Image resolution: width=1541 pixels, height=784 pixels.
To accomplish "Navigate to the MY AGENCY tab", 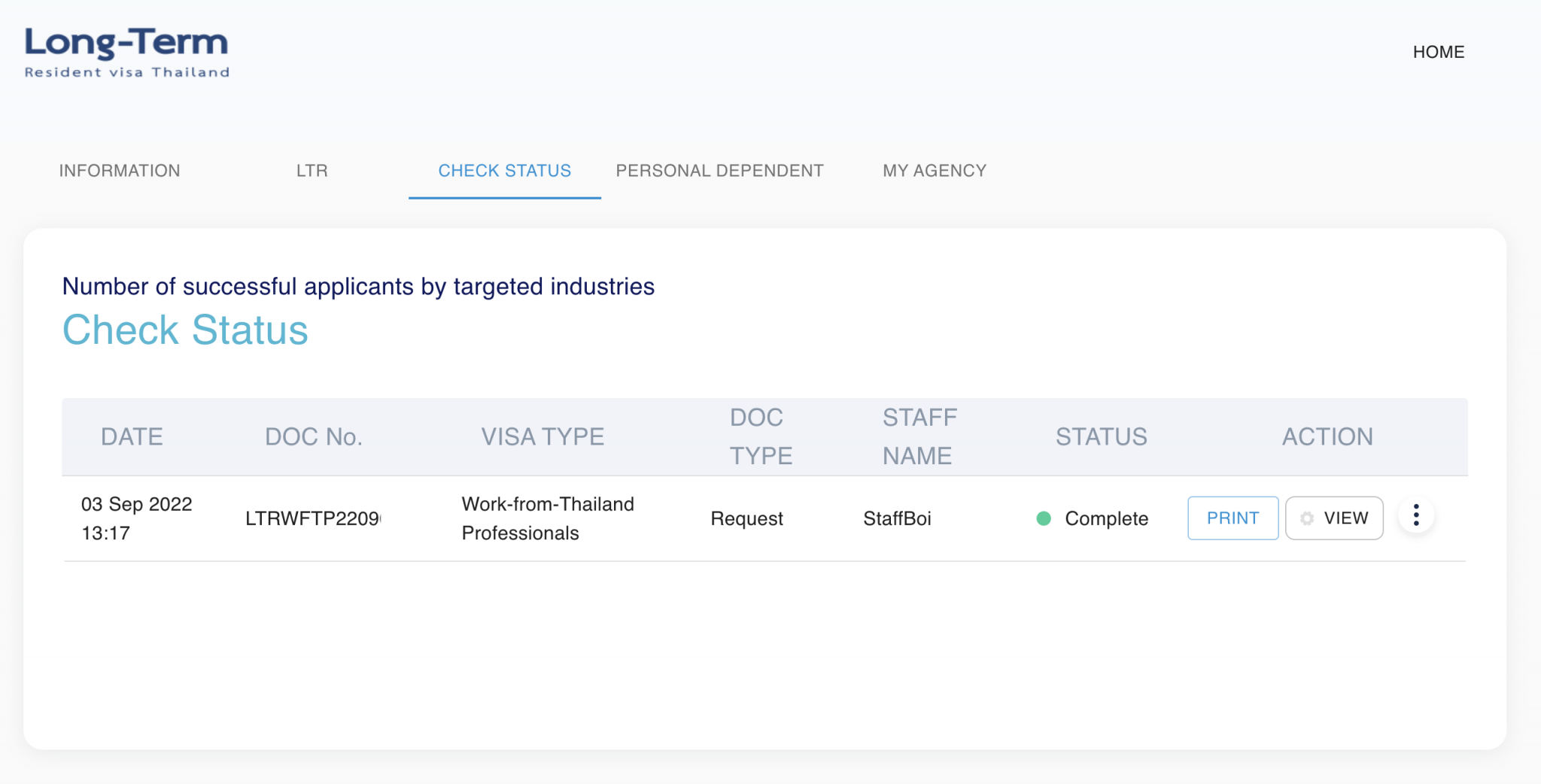I will coord(934,171).
